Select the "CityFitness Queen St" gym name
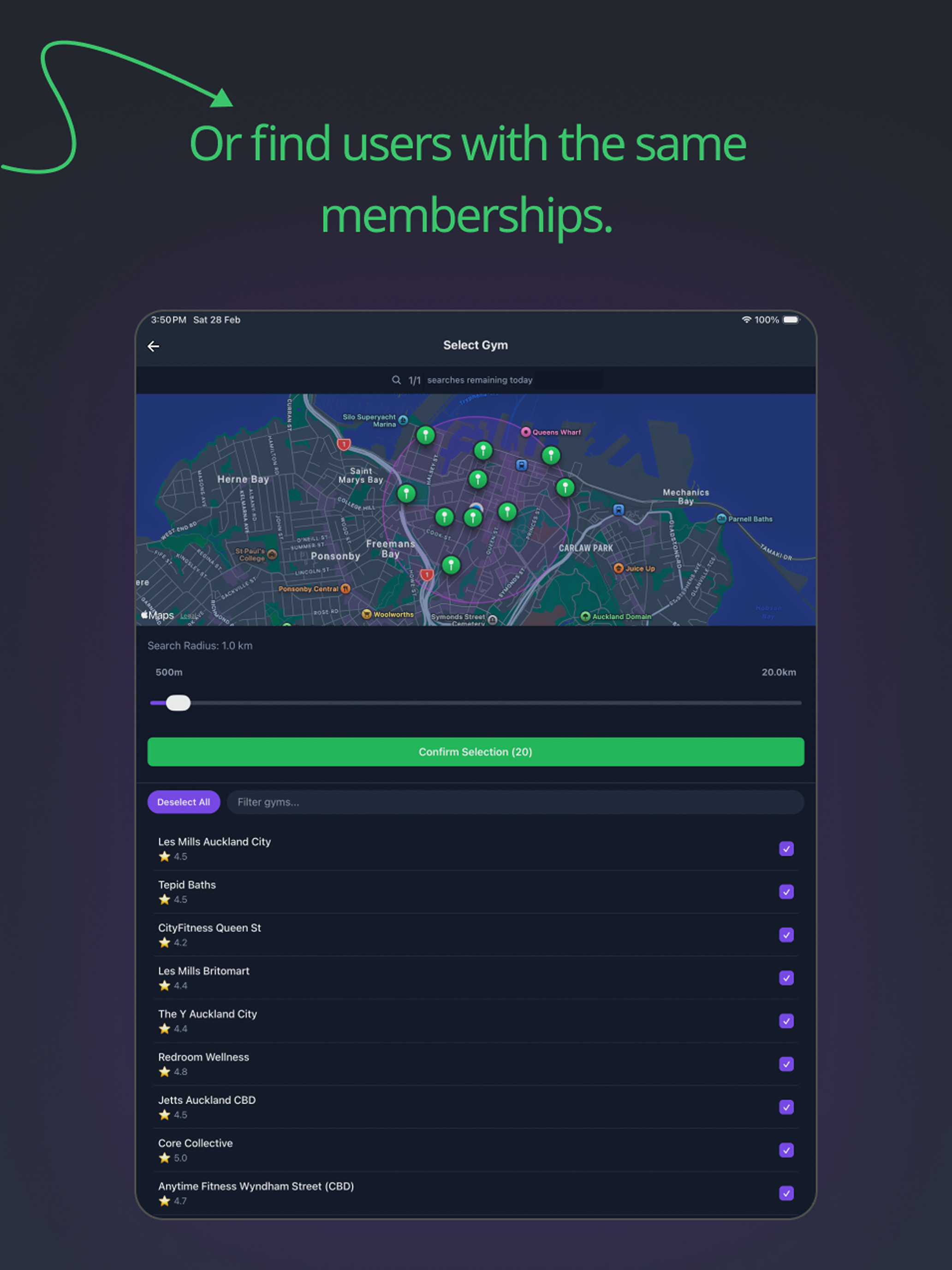952x1270 pixels. click(x=209, y=928)
